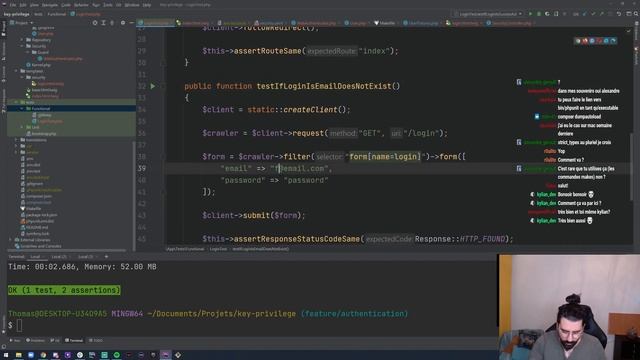640x360 pixels.
Task: Click the streamer webcam overlay
Action: [x=569, y=307]
